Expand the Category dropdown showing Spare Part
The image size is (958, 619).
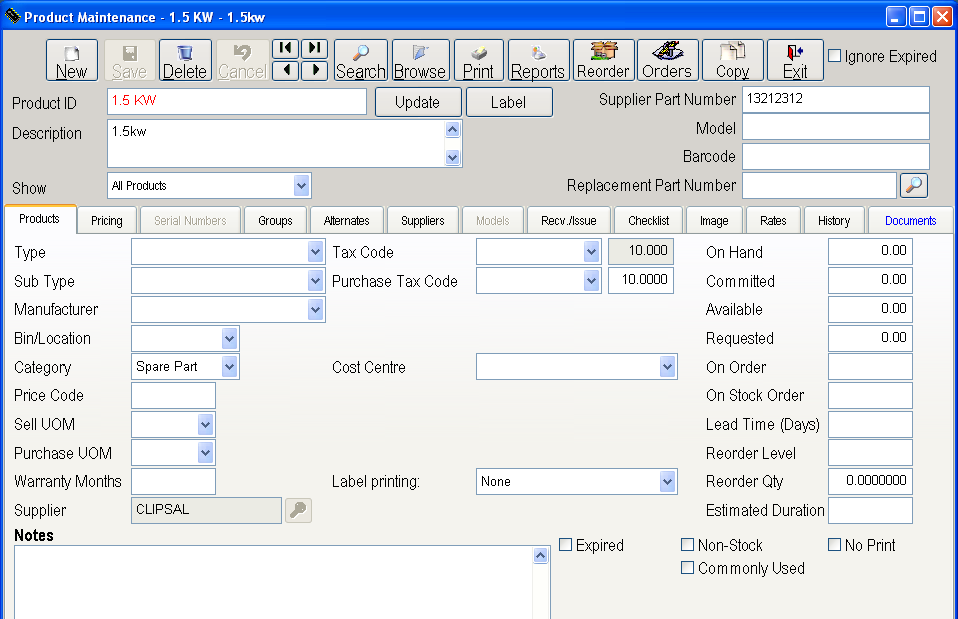[230, 367]
